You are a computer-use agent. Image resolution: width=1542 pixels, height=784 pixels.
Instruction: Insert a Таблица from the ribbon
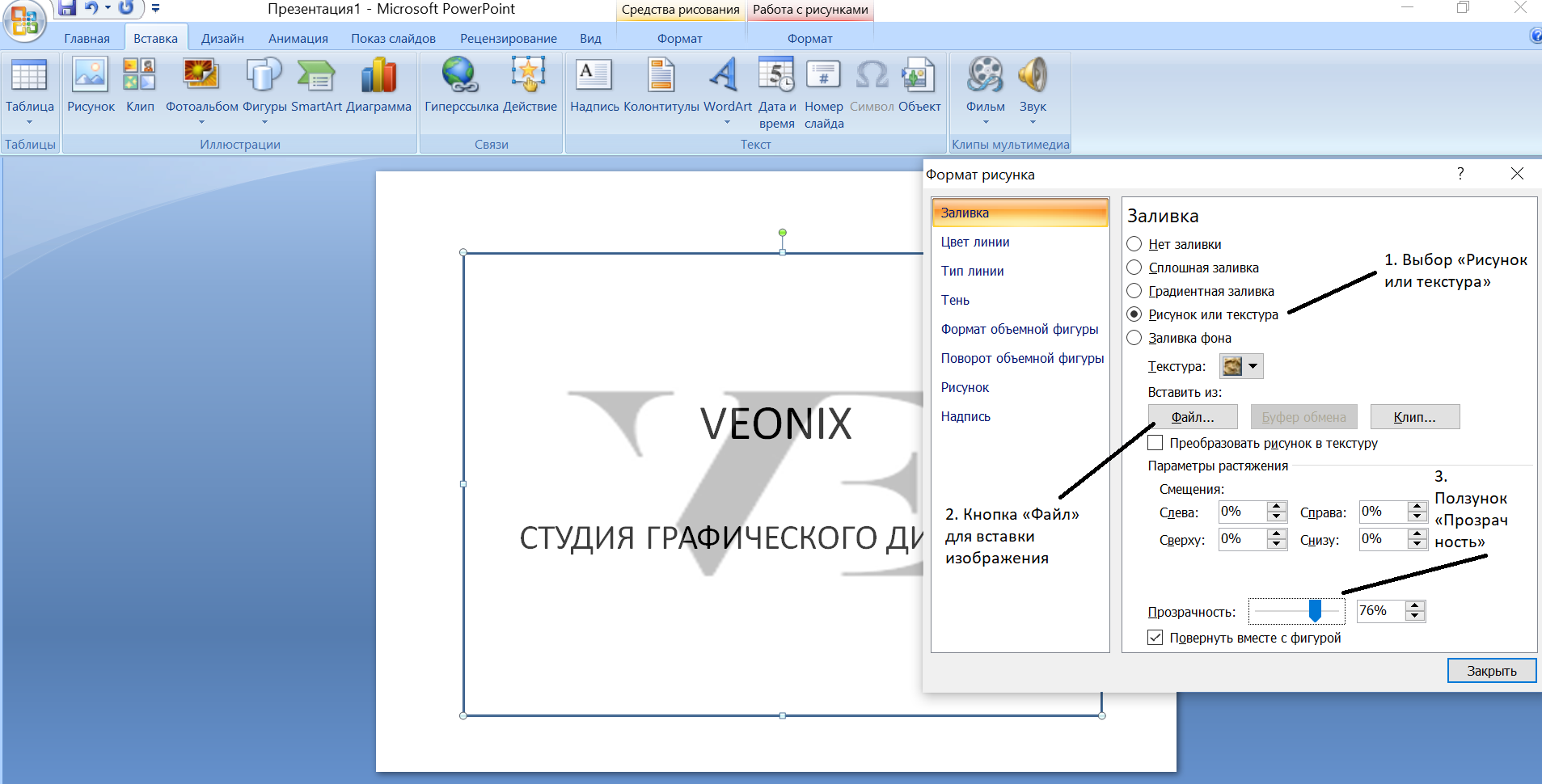tap(29, 91)
